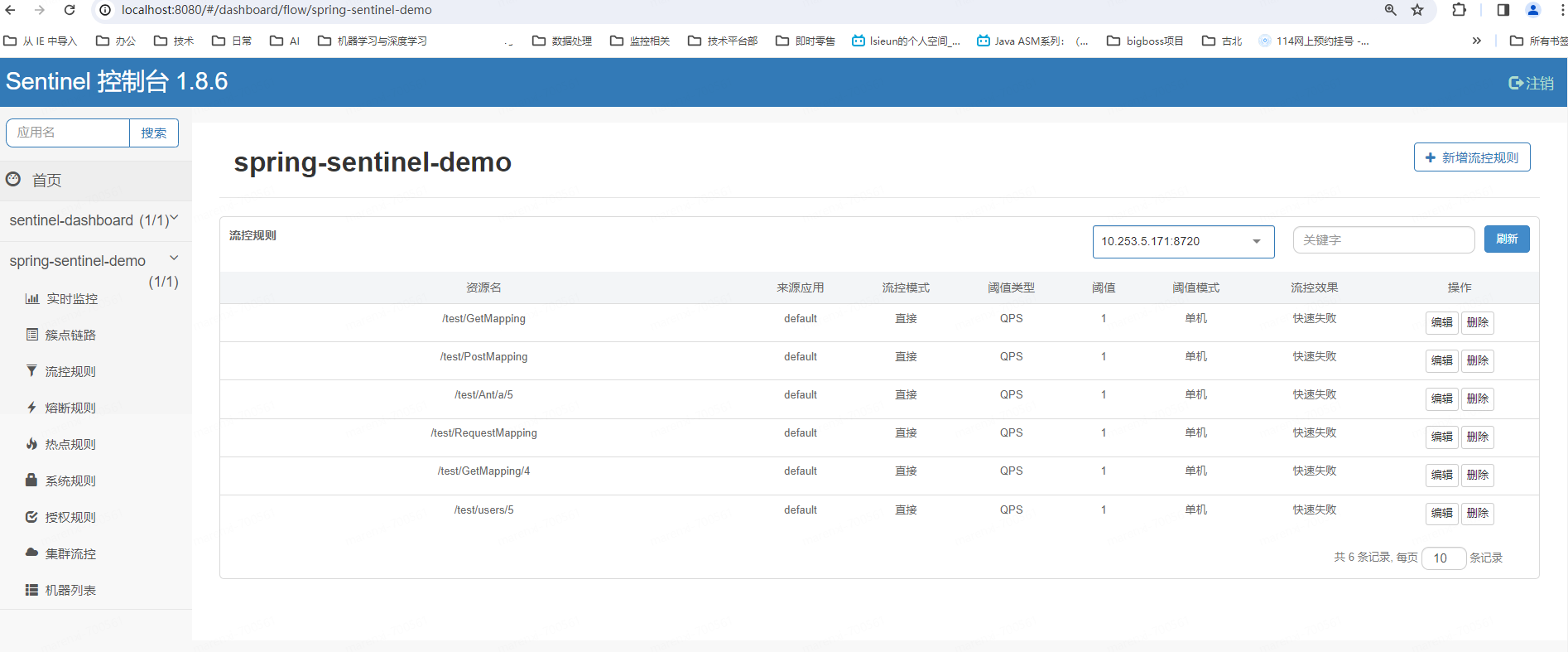Click the site info icon in address bar
Image resolution: width=1568 pixels, height=652 pixels.
point(105,10)
